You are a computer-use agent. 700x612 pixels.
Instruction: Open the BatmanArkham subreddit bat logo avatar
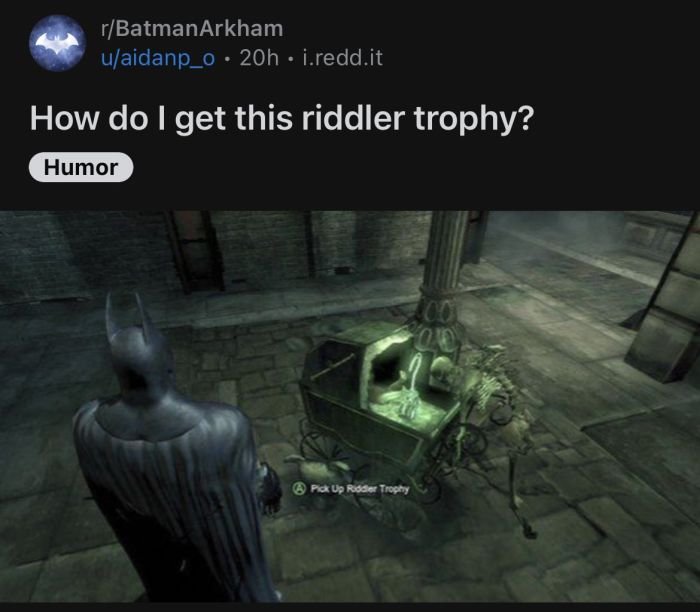pos(58,43)
